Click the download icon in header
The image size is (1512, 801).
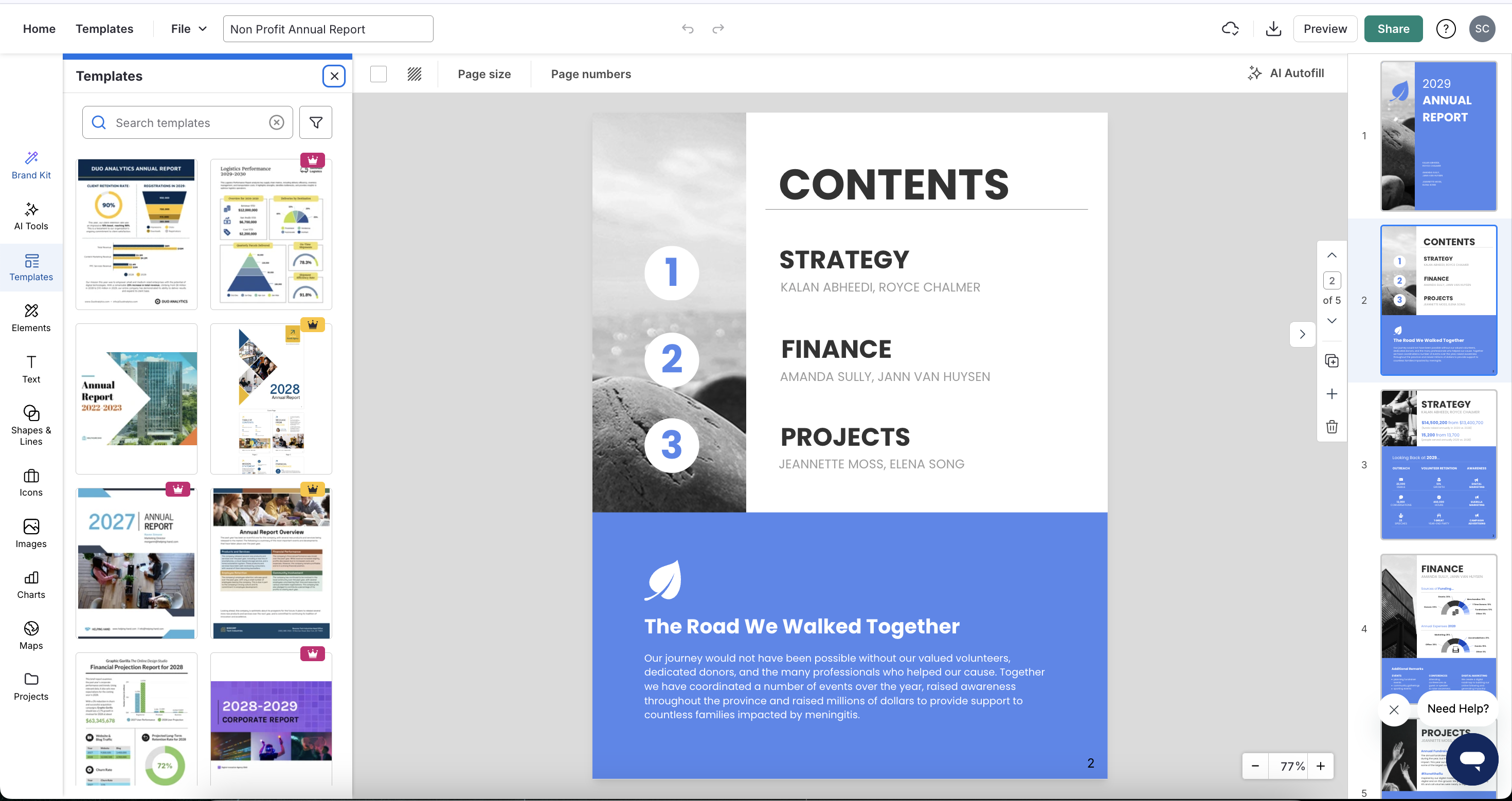(1273, 29)
